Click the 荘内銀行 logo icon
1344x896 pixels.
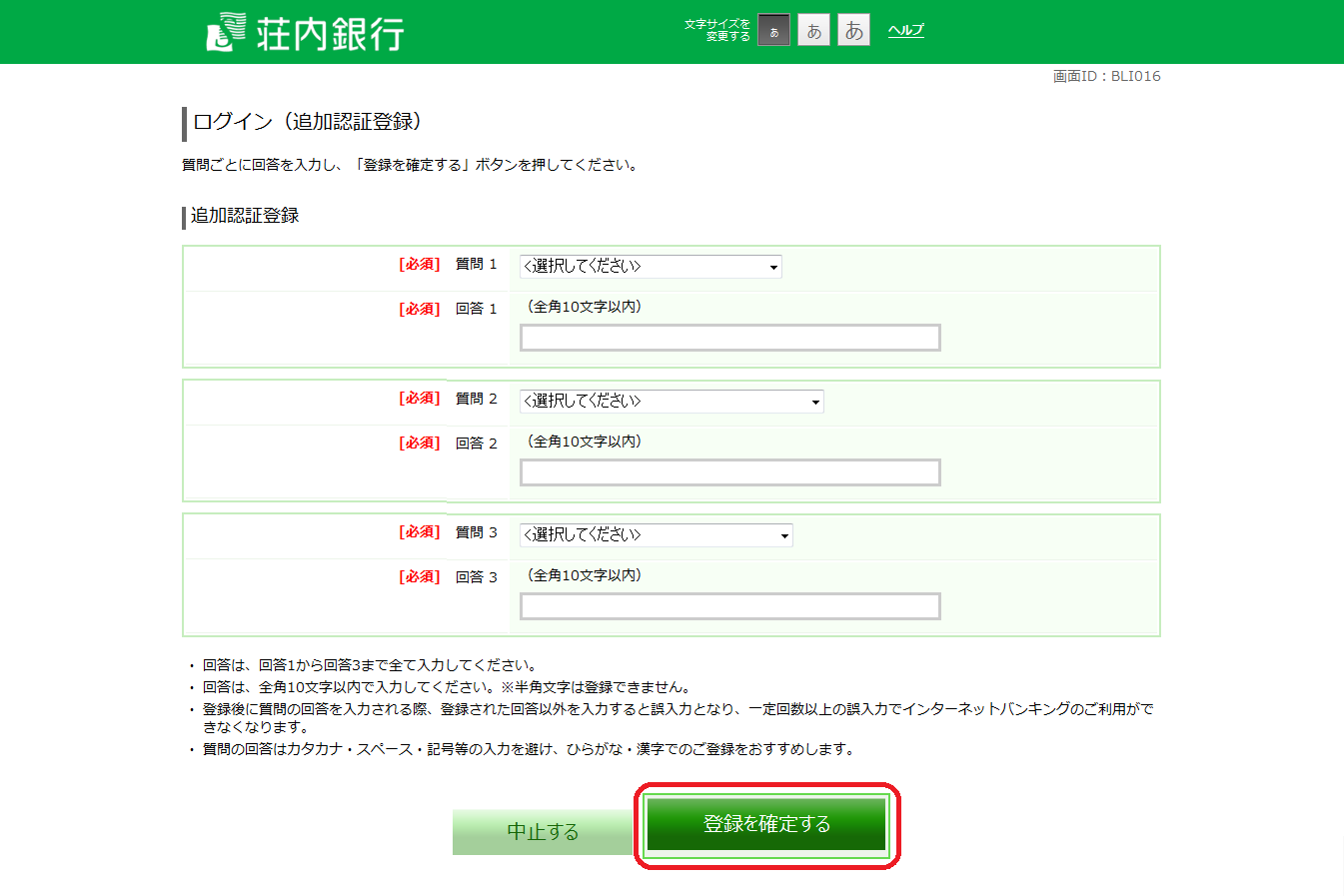click(226, 32)
